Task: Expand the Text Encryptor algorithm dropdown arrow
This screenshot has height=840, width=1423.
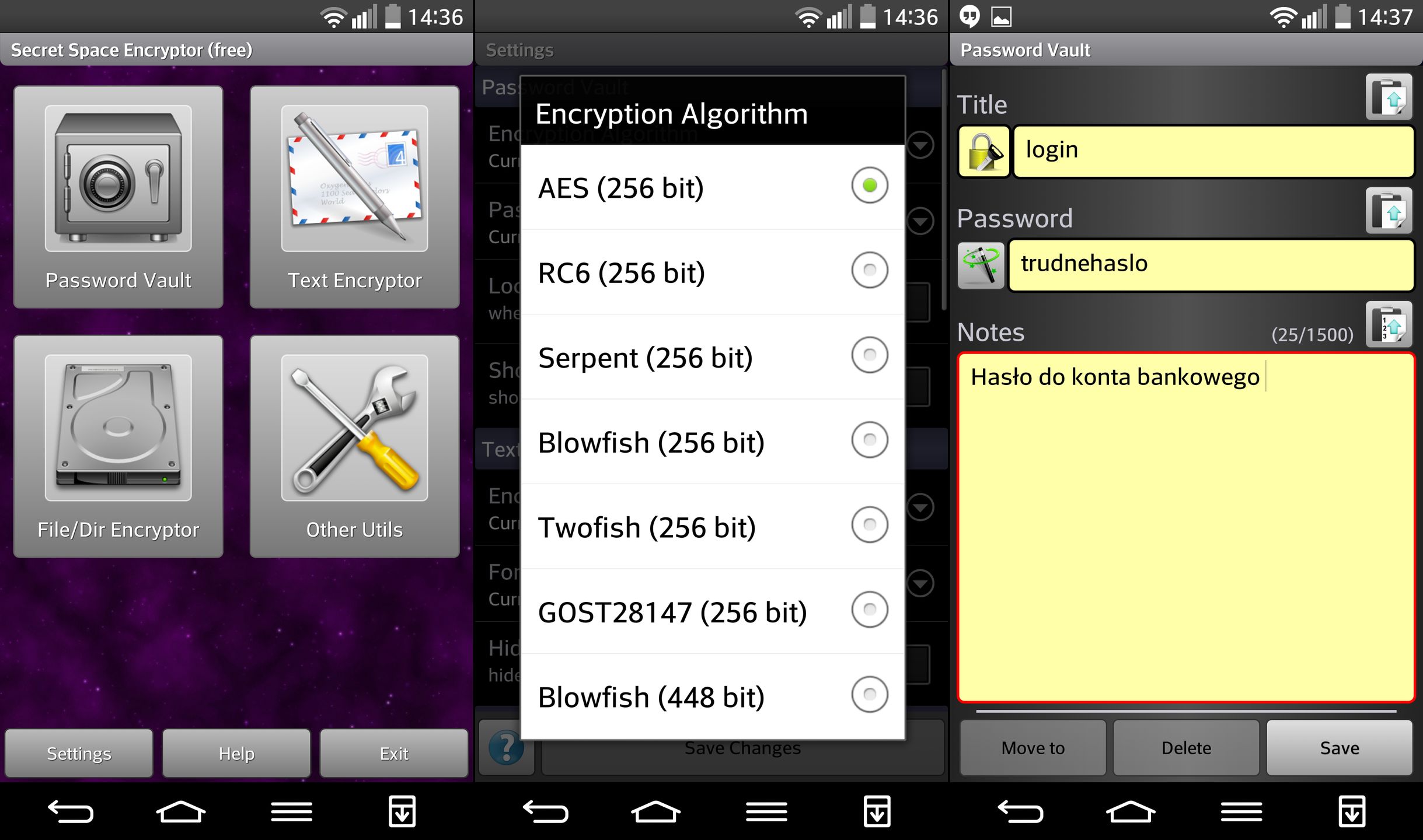Action: tap(920, 507)
